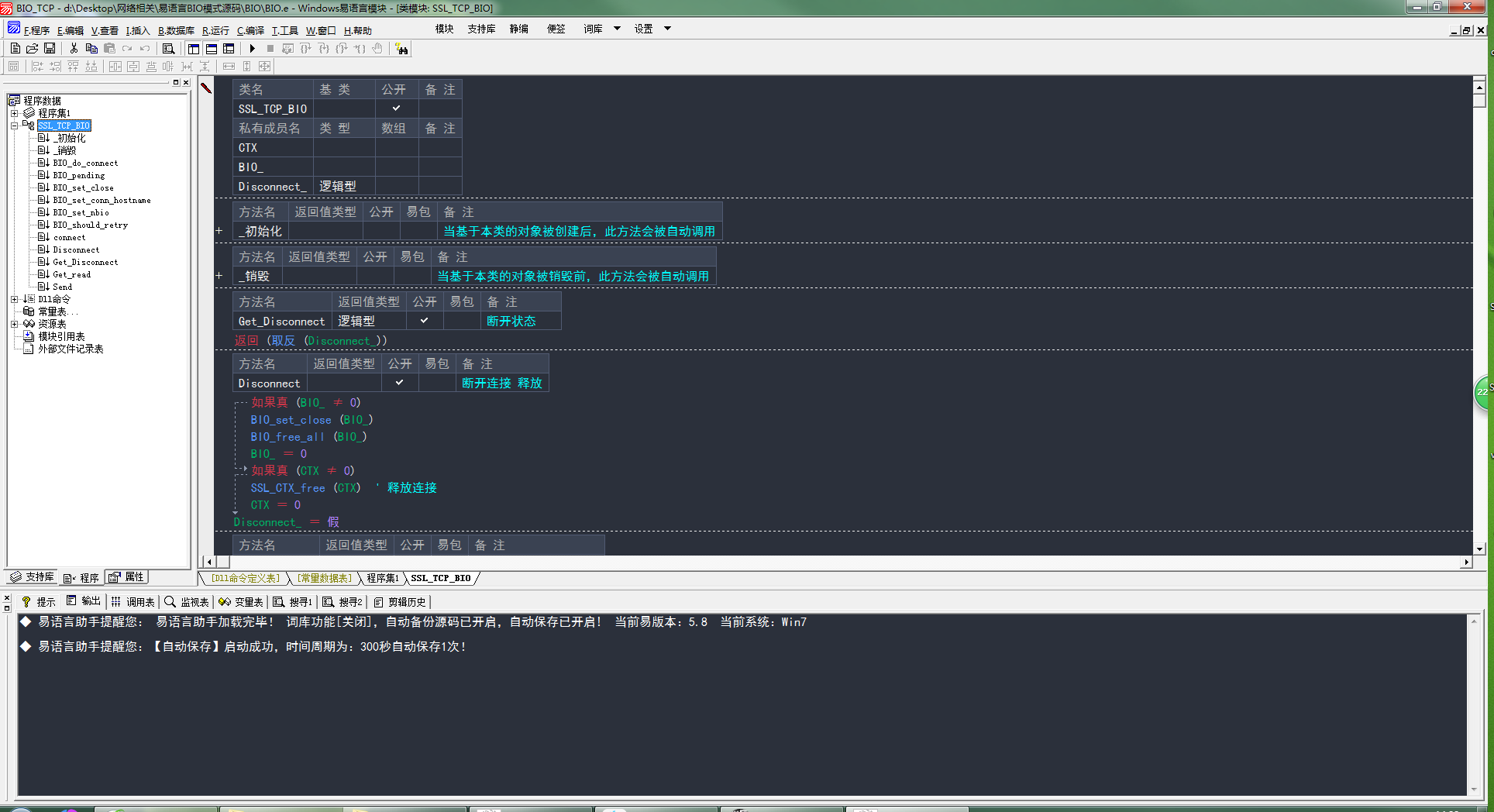Switch to the 程序集1 editor tab
Viewport: 1494px width, 812px height.
383,578
